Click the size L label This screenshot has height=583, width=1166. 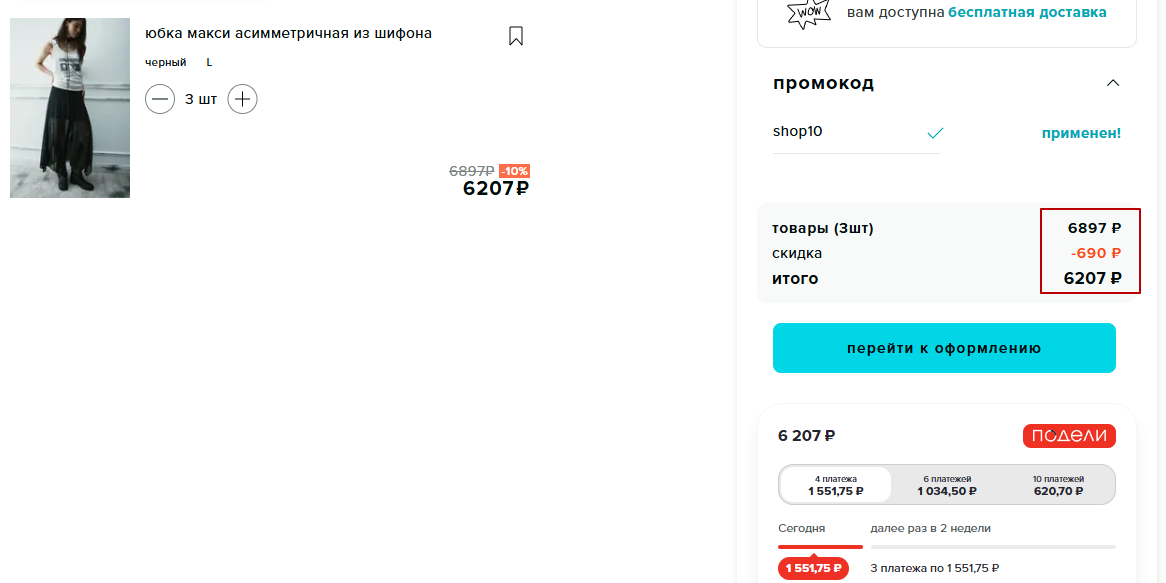(210, 62)
